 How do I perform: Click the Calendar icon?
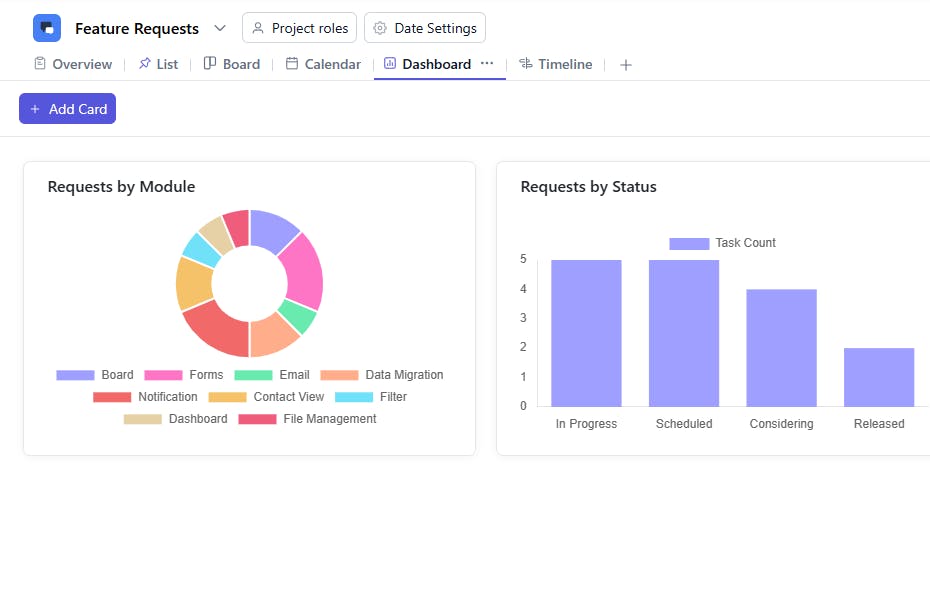pyautogui.click(x=291, y=63)
